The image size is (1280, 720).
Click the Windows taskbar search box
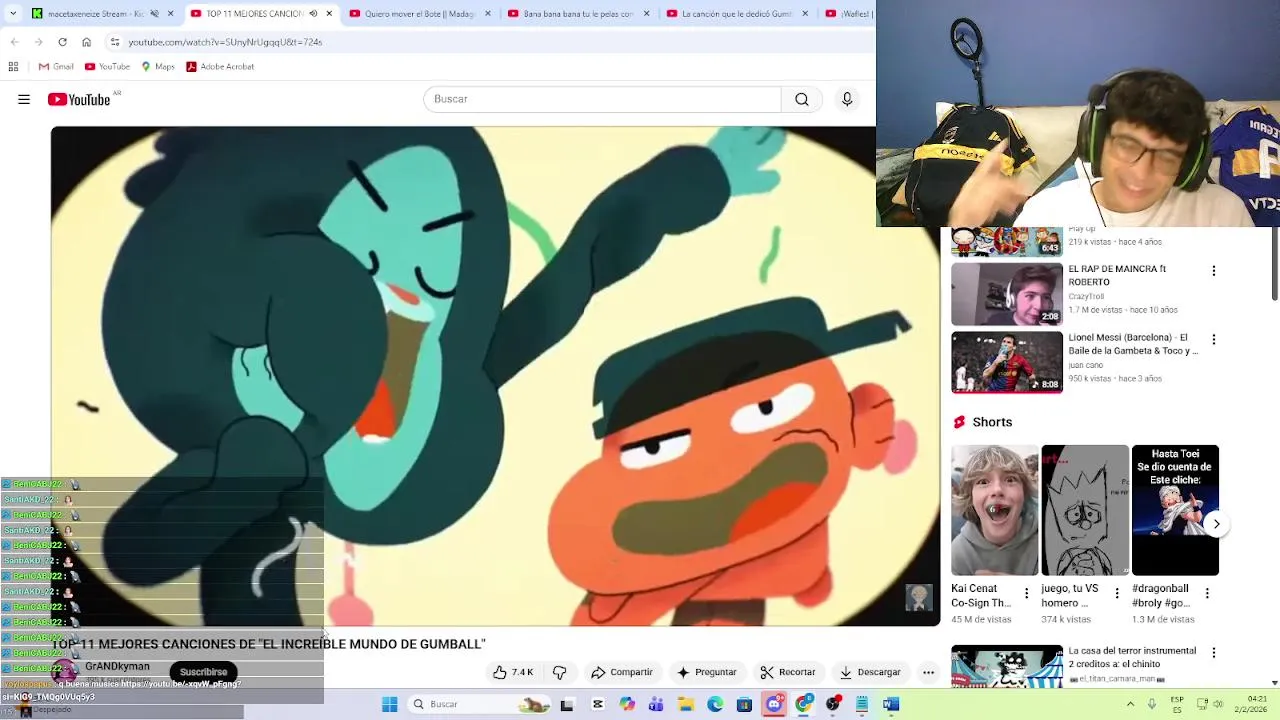tap(481, 704)
